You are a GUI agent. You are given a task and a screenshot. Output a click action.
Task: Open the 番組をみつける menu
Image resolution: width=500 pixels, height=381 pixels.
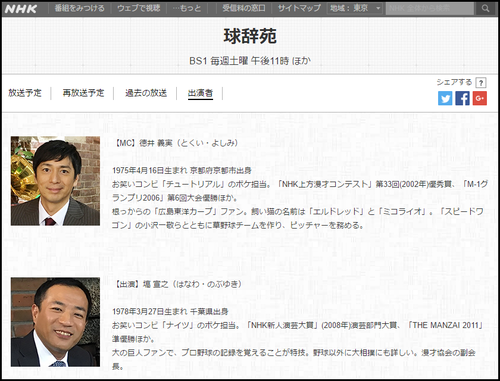click(80, 8)
